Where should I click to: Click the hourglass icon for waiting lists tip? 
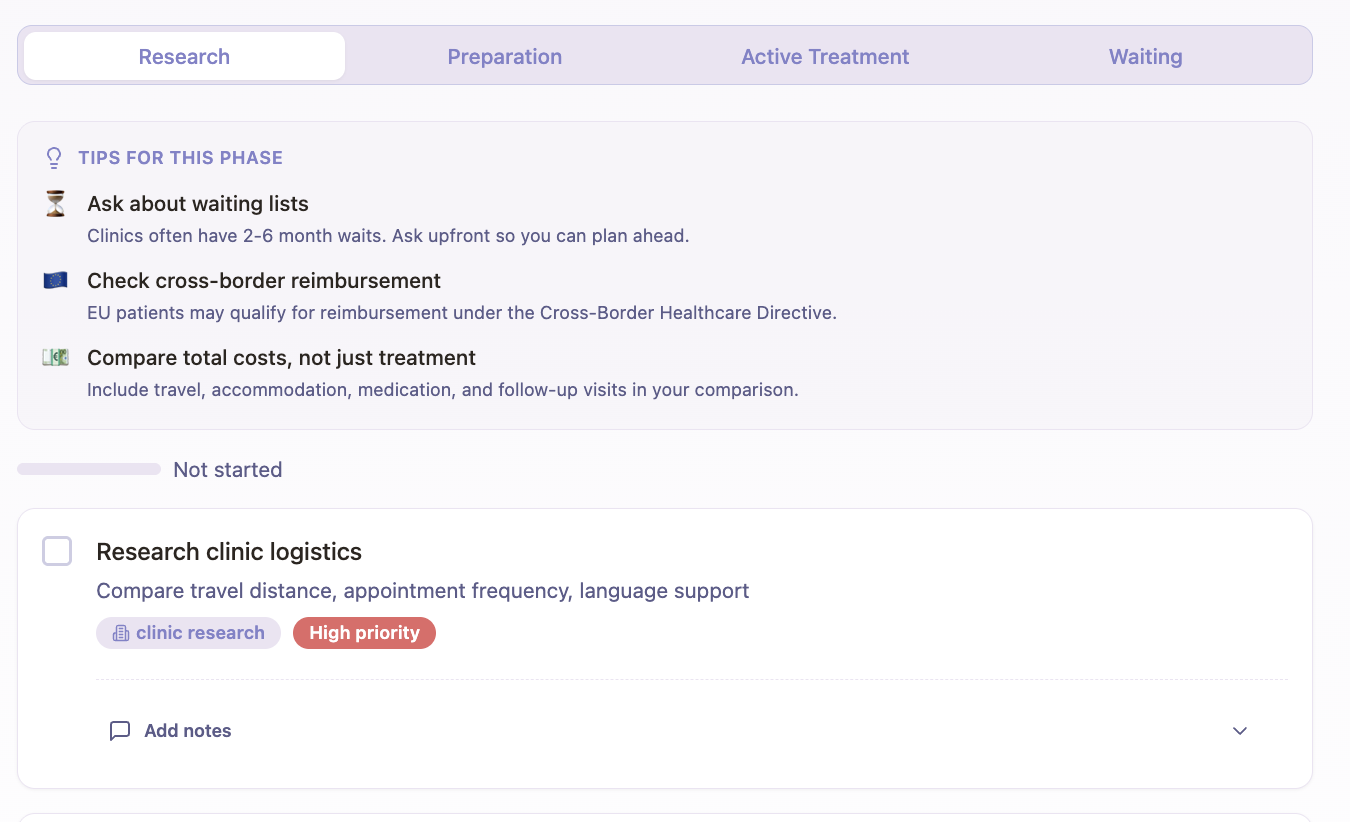pyautogui.click(x=55, y=203)
